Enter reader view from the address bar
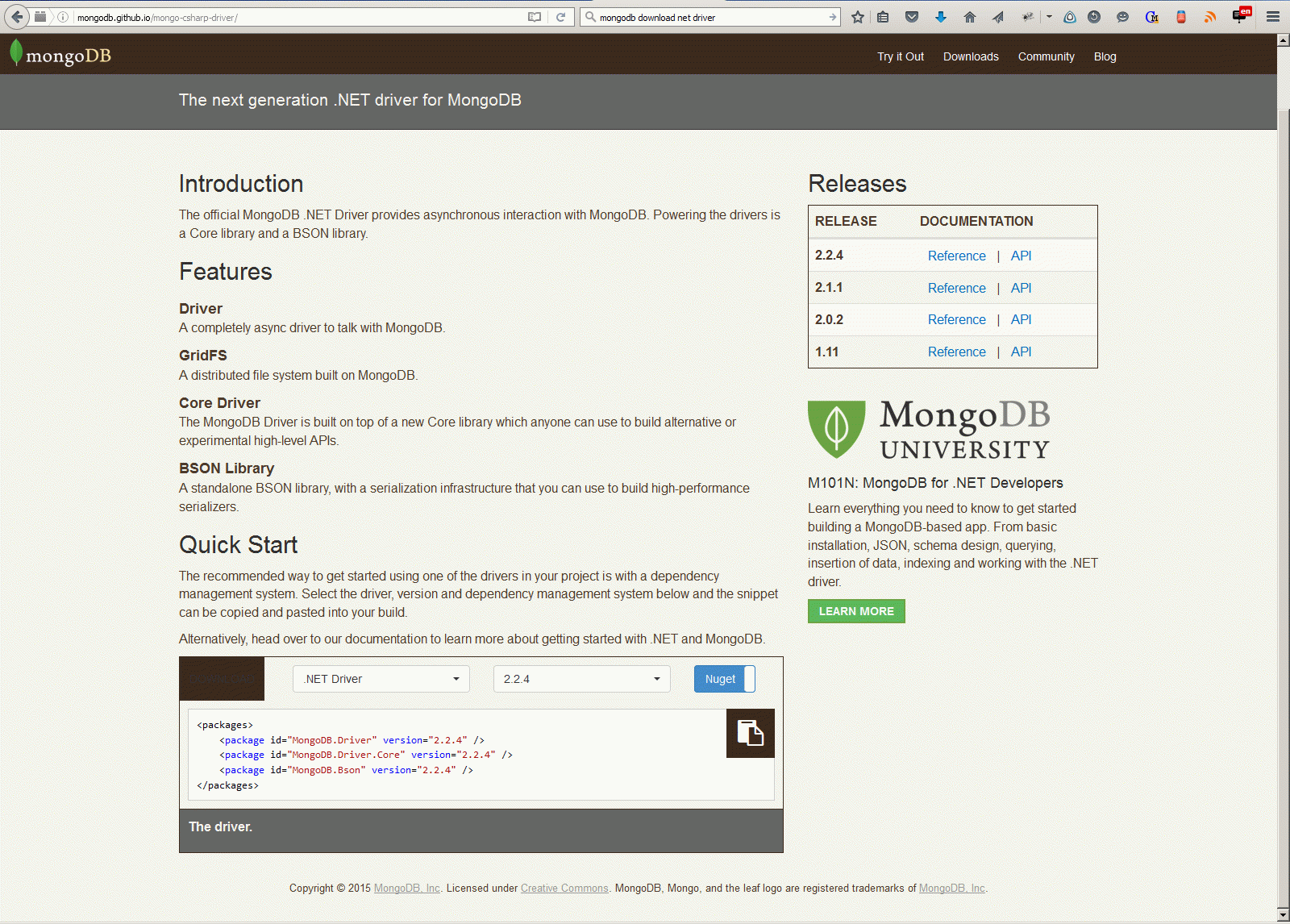The width and height of the screenshot is (1290, 924). pos(535,17)
